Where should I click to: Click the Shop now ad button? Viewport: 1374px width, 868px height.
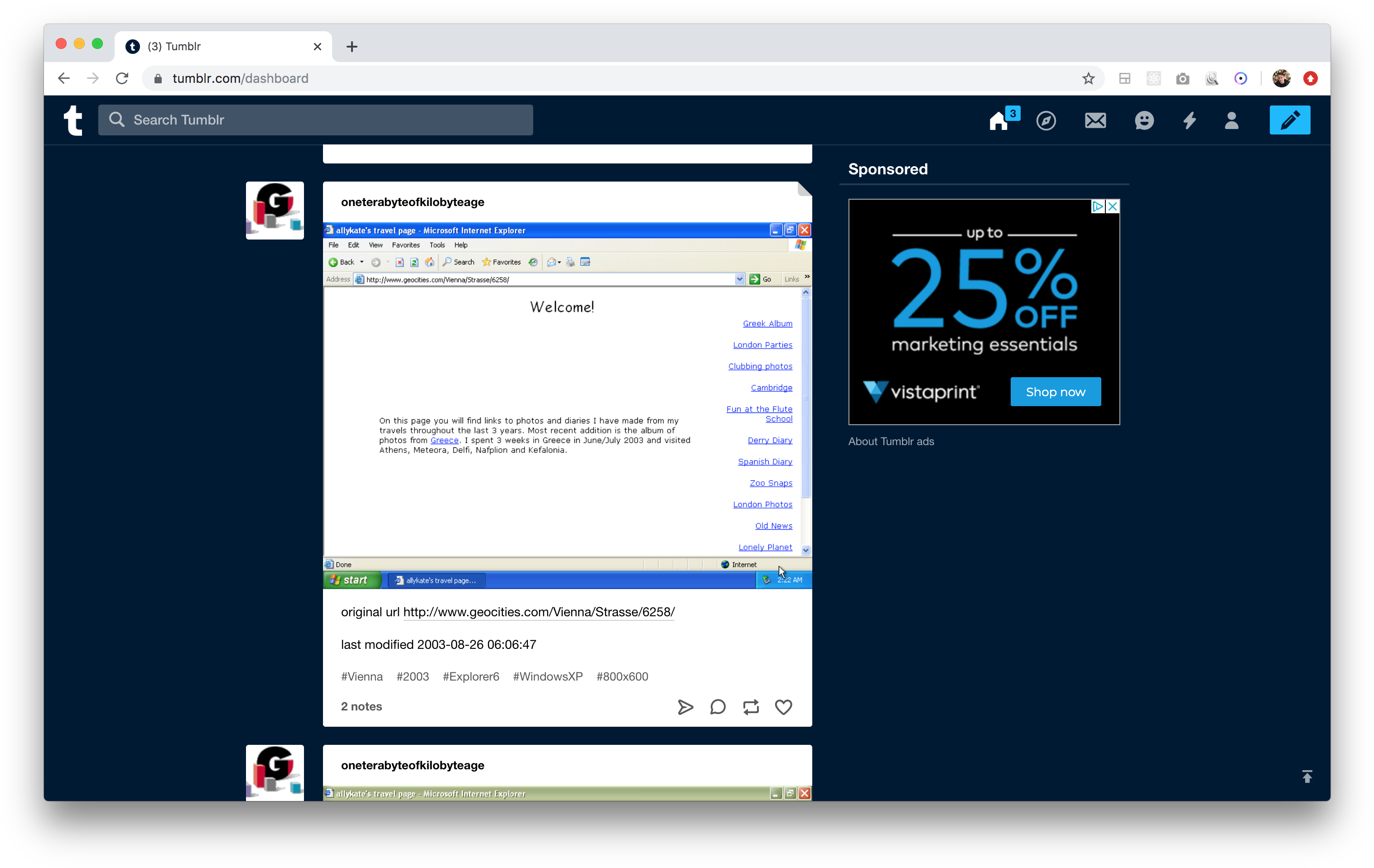(x=1055, y=391)
